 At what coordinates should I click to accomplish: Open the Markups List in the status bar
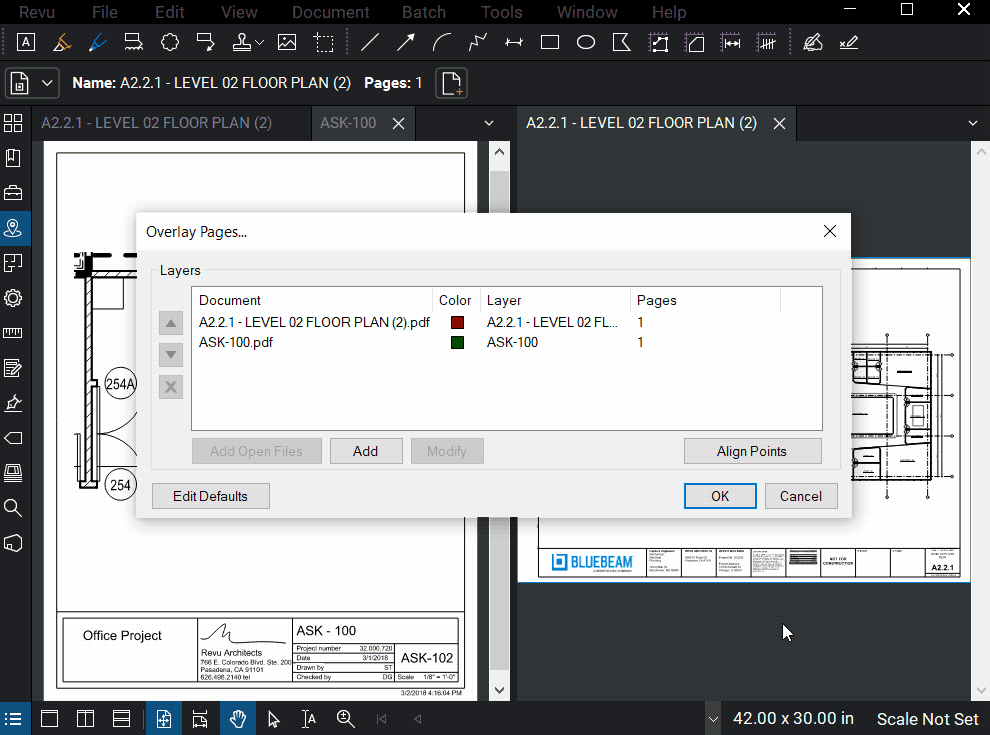tap(15, 718)
